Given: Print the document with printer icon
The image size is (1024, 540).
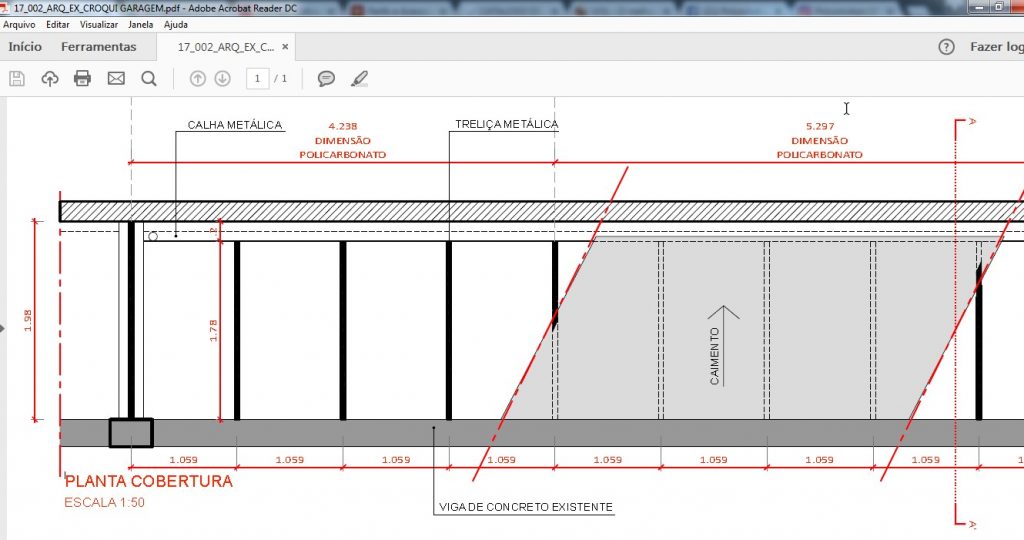Looking at the screenshot, I should click(82, 79).
